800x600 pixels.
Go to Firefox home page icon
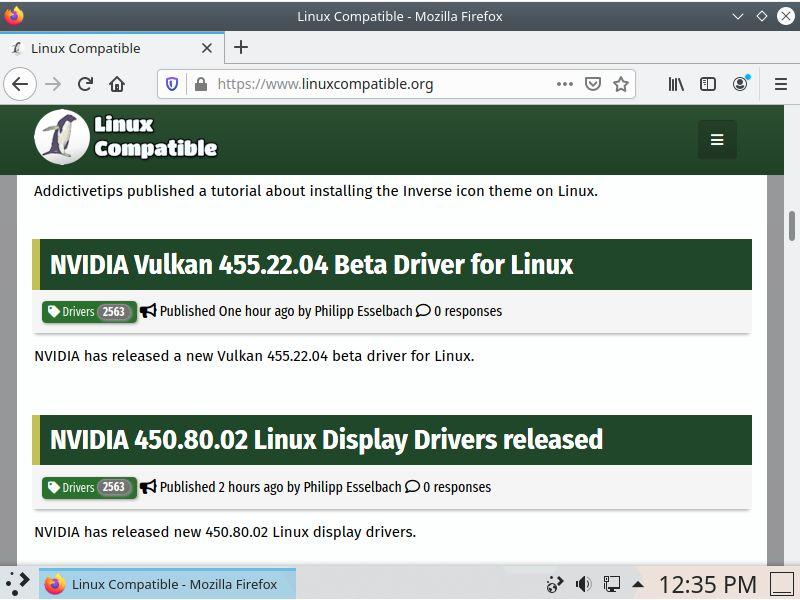pyautogui.click(x=117, y=84)
